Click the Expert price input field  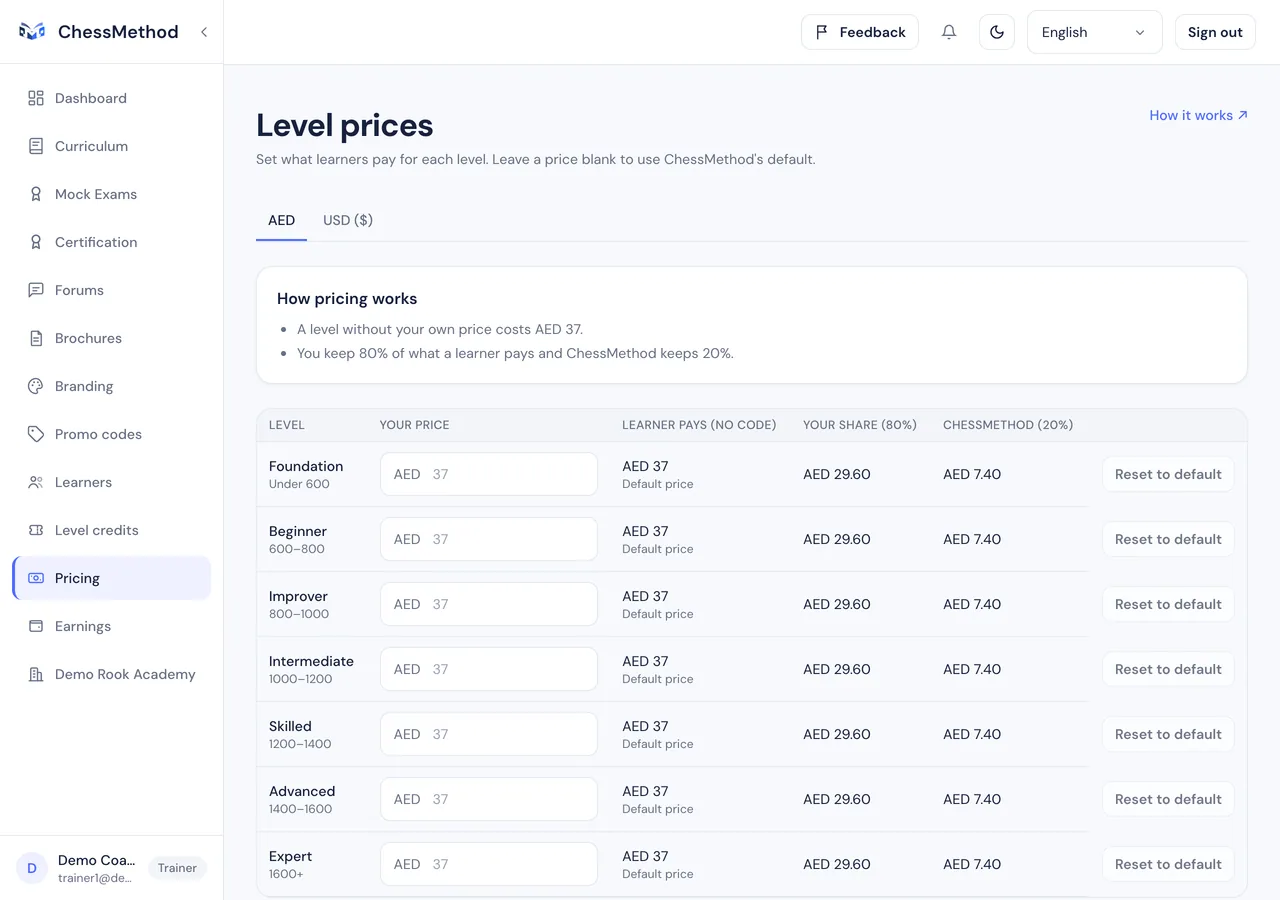click(x=489, y=864)
